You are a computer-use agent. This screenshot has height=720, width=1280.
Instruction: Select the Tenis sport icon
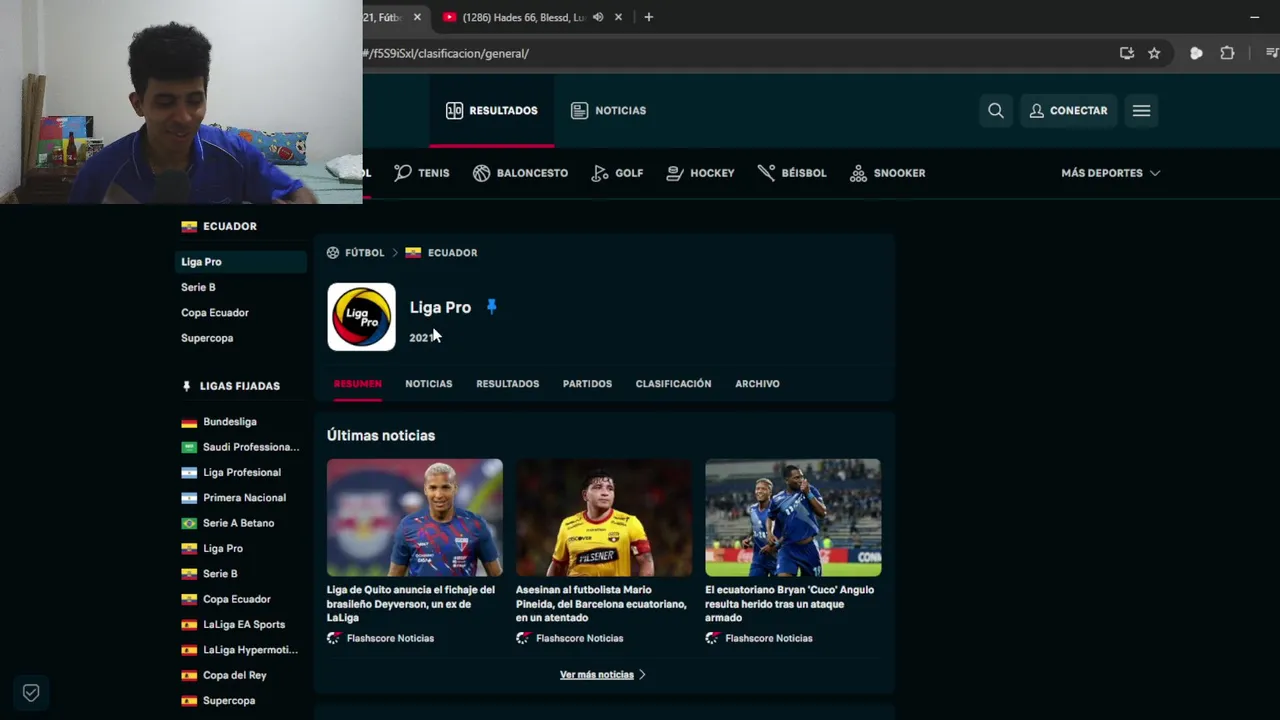click(x=421, y=173)
